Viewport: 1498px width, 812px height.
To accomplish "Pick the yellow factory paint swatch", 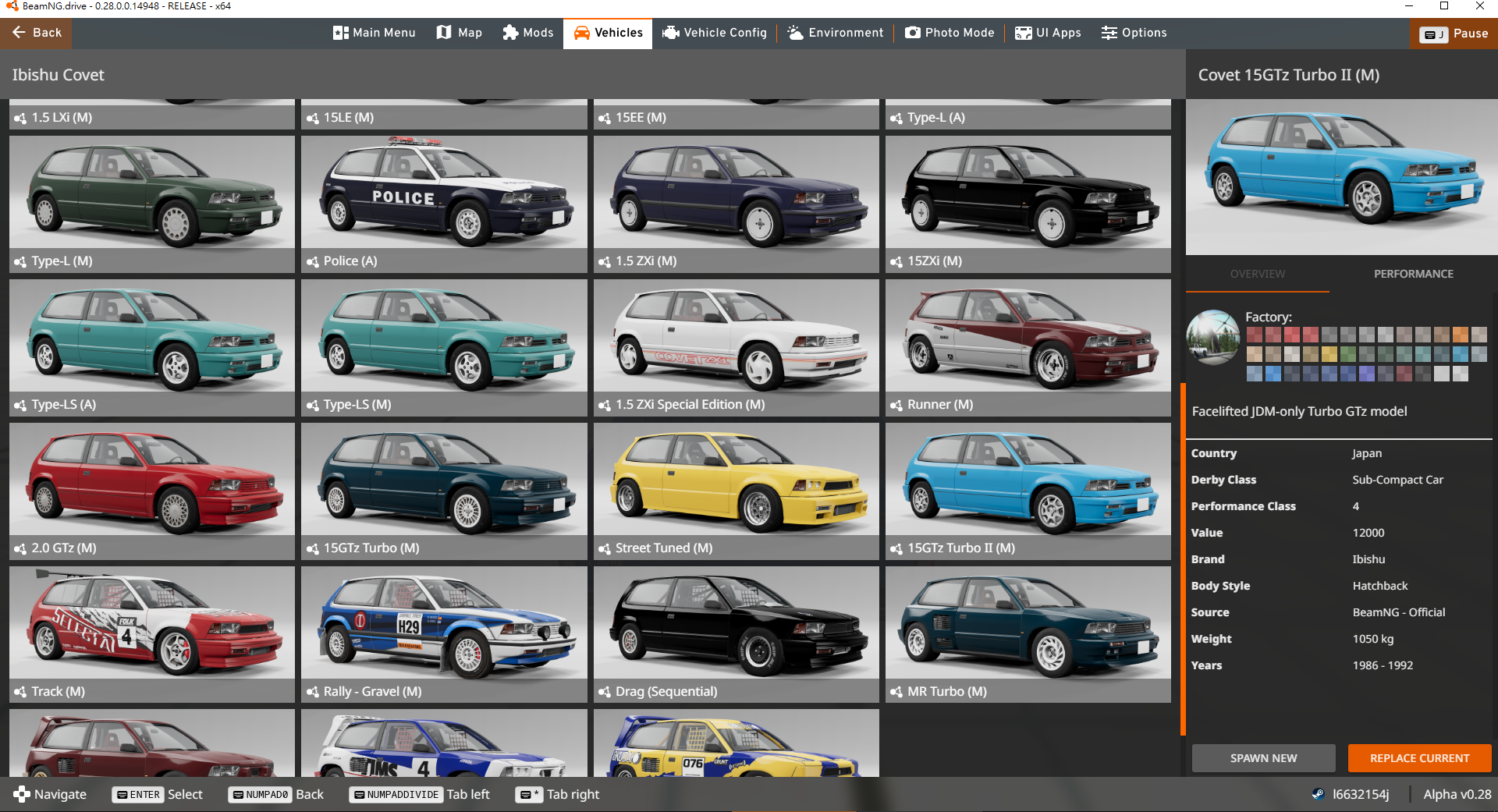I will click(1329, 354).
